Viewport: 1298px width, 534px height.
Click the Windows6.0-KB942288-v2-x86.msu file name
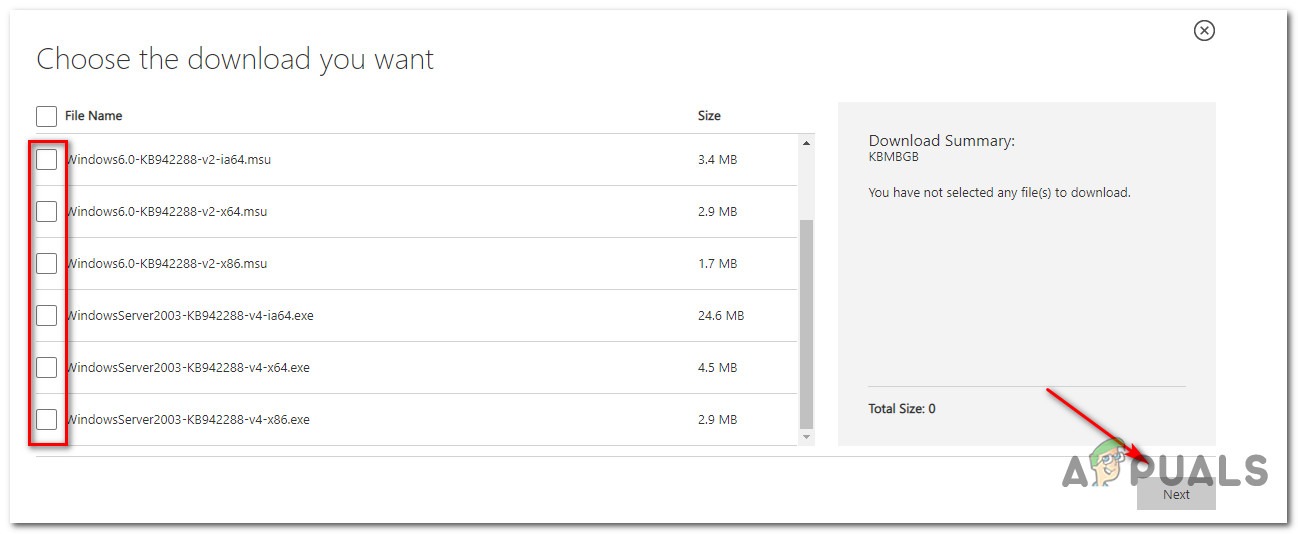166,264
